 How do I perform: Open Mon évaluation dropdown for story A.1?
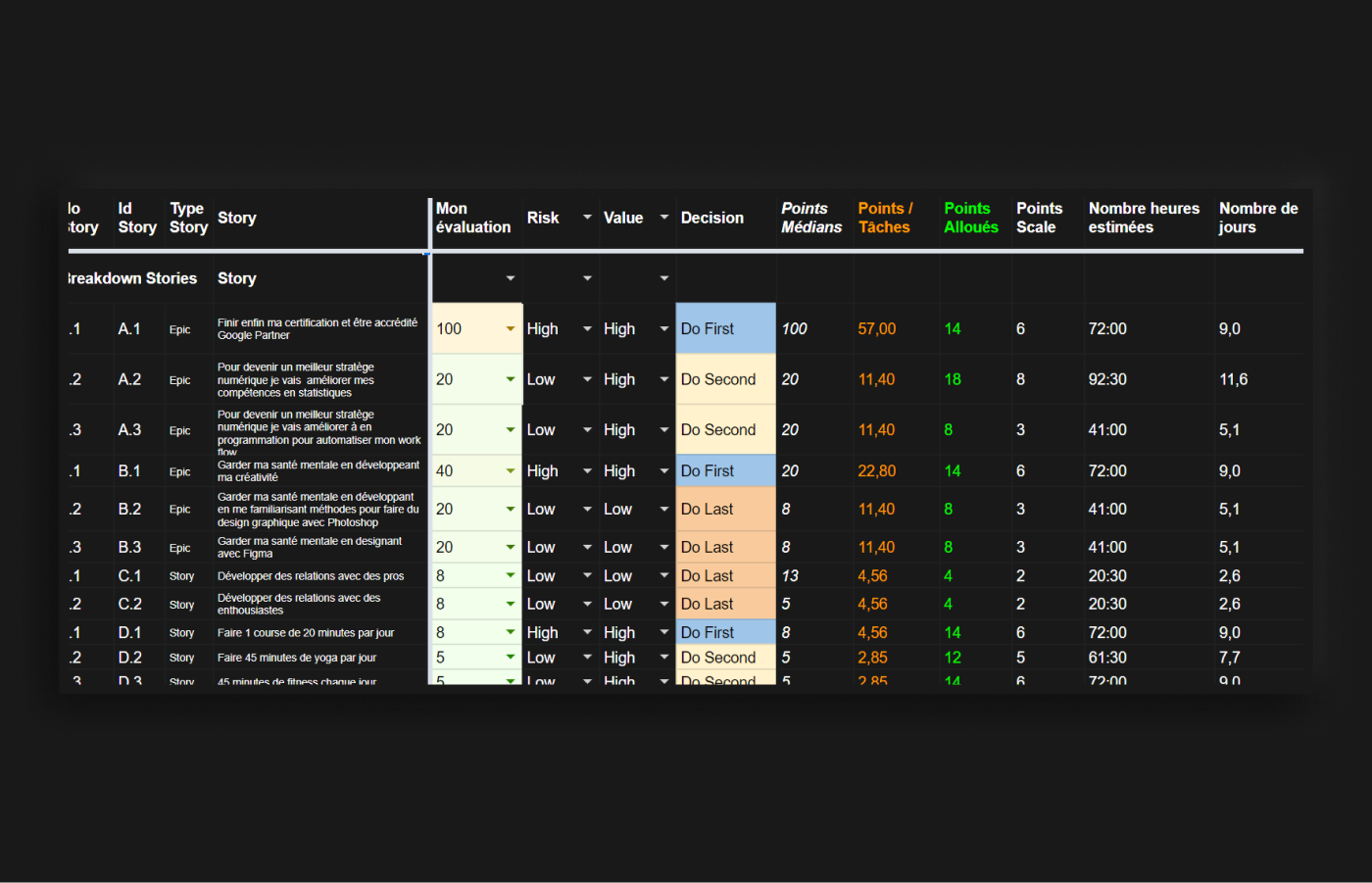point(510,329)
